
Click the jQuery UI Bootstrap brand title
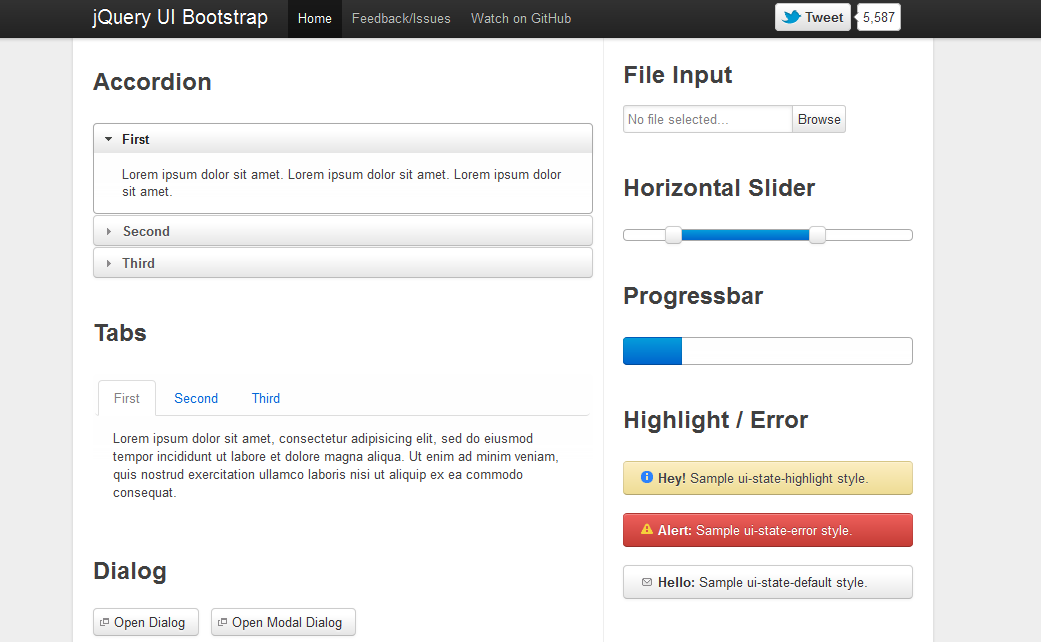pyautogui.click(x=180, y=18)
